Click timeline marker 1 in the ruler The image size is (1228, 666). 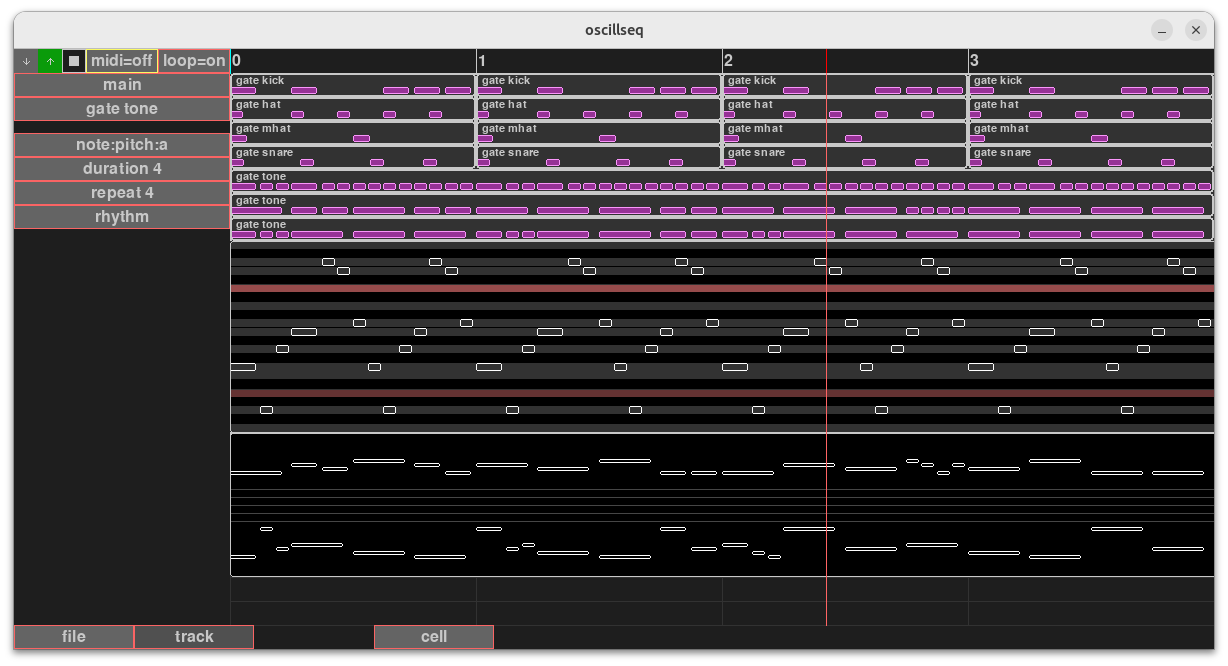482,61
